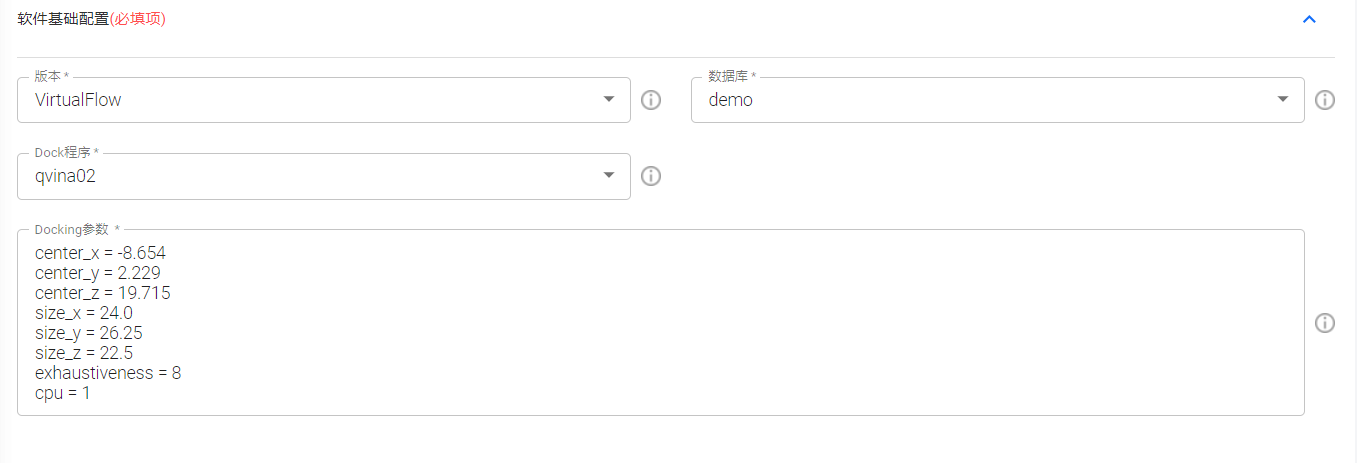Viewport: 1357px width, 463px height.
Task: Select the demo database field
Action: pyautogui.click(x=998, y=100)
